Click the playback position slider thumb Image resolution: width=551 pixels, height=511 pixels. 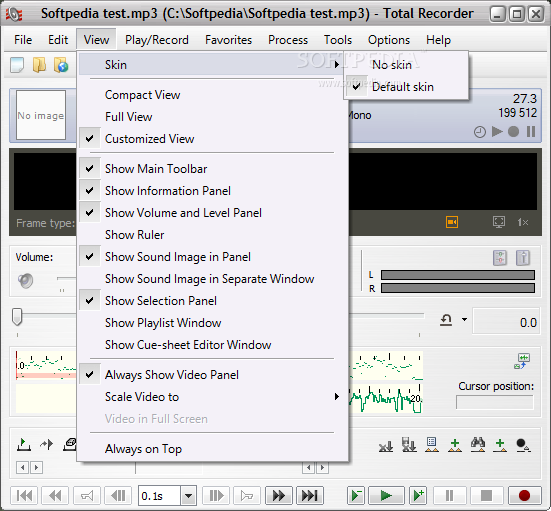point(17,317)
